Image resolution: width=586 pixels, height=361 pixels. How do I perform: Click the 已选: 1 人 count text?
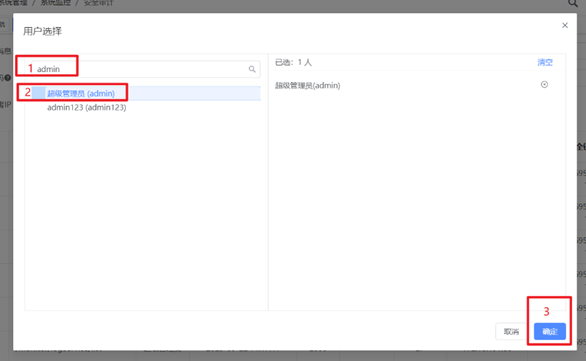pos(293,62)
